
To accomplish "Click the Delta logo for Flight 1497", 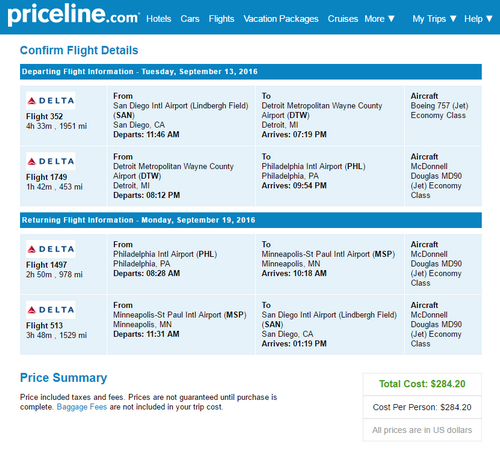I will [x=51, y=249].
